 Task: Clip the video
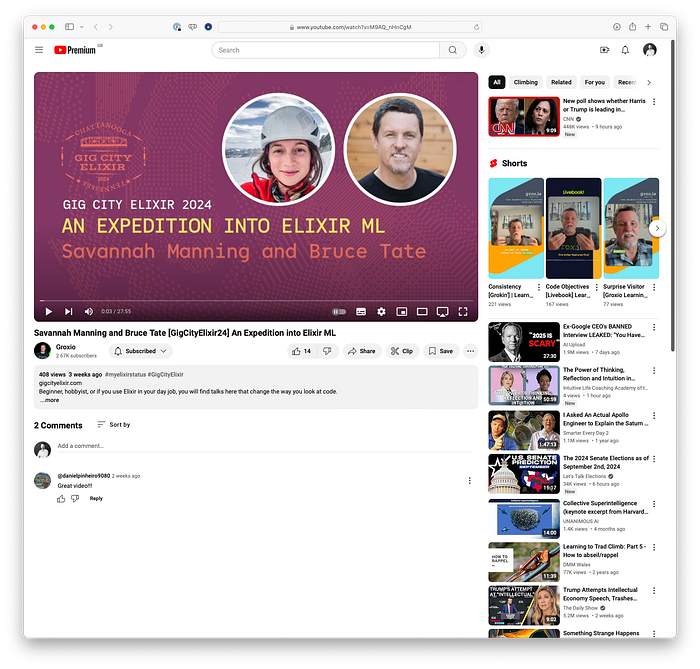[402, 351]
